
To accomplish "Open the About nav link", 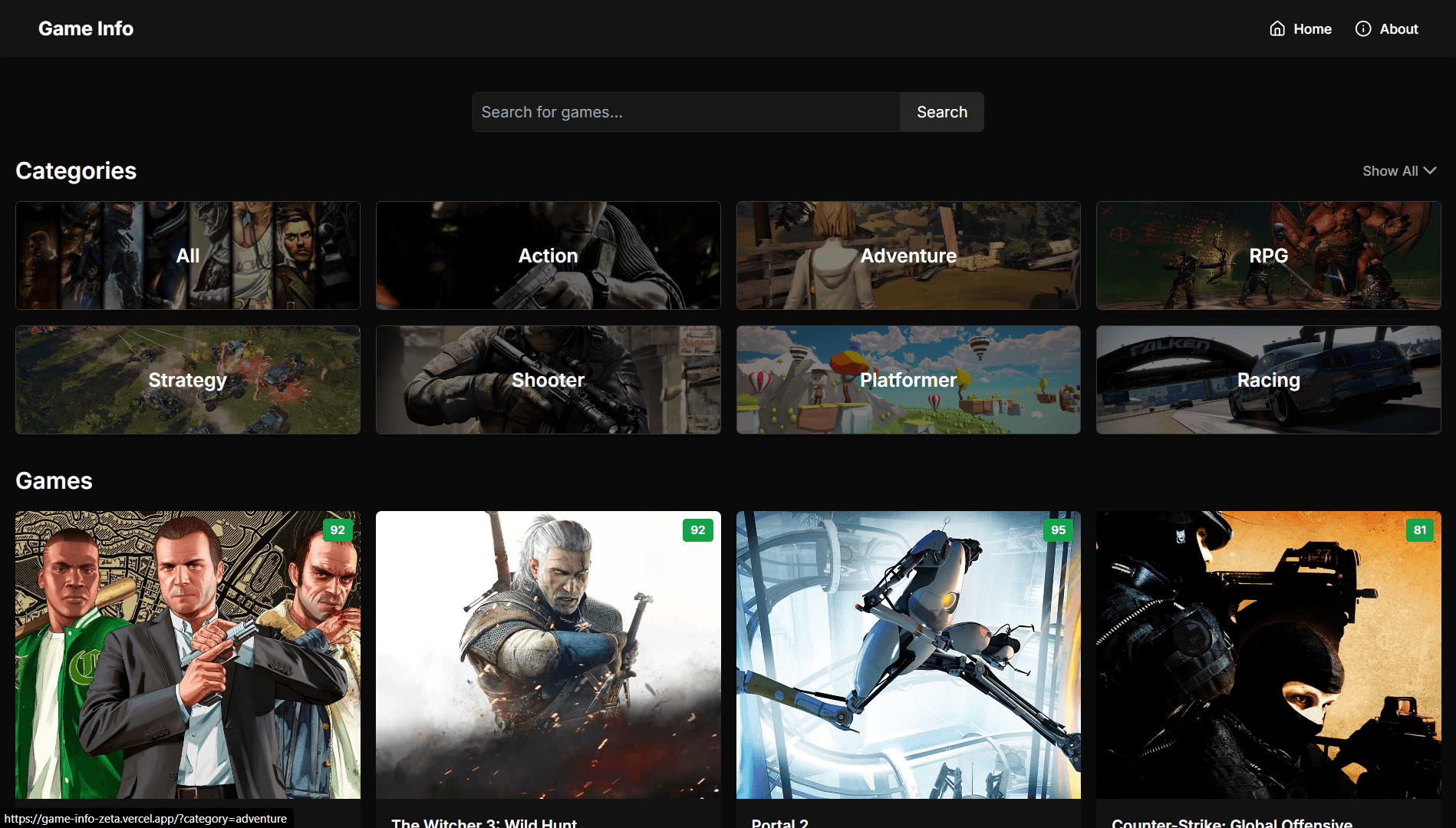I will [x=1387, y=28].
